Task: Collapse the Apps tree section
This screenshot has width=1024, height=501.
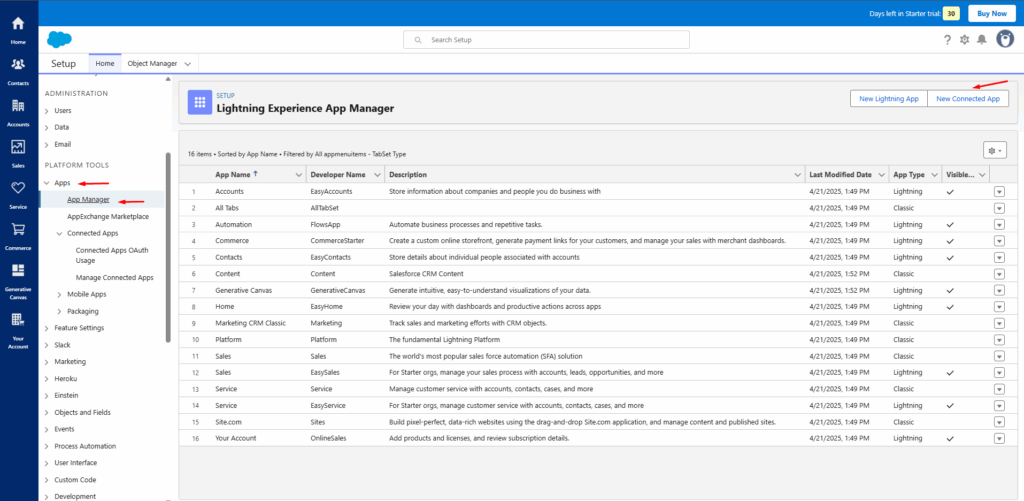Action: [x=46, y=184]
